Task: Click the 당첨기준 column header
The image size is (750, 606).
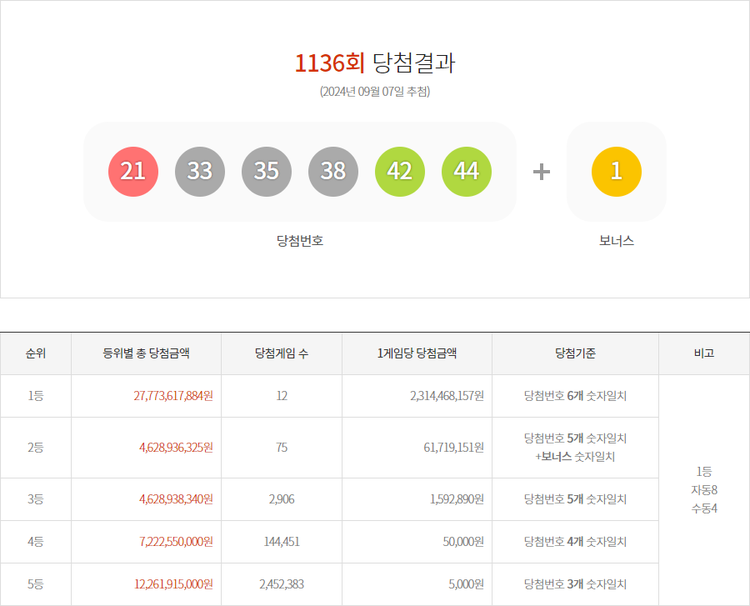Action: pyautogui.click(x=575, y=353)
